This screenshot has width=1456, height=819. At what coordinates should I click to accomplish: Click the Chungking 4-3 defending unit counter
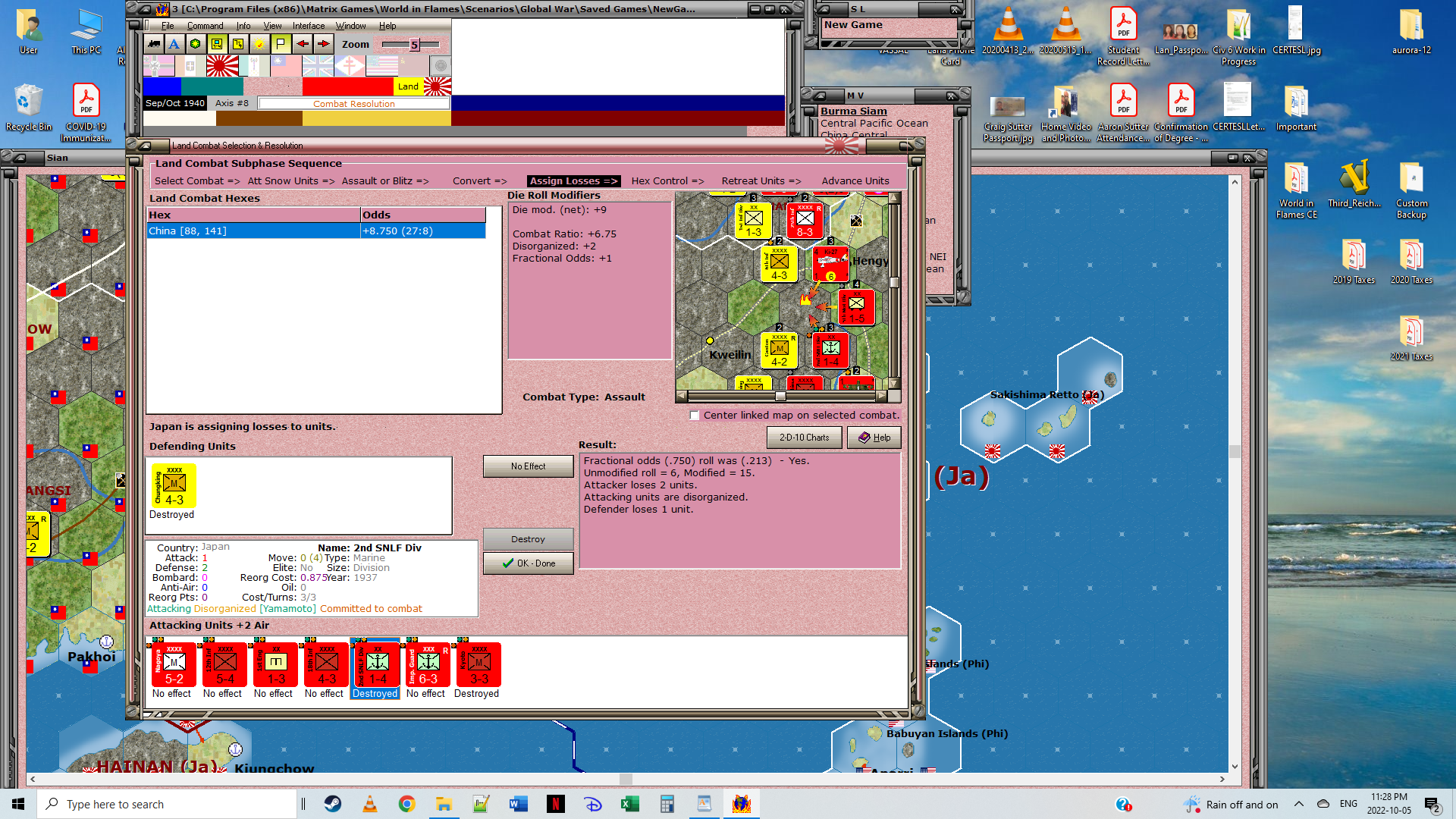pos(174,485)
